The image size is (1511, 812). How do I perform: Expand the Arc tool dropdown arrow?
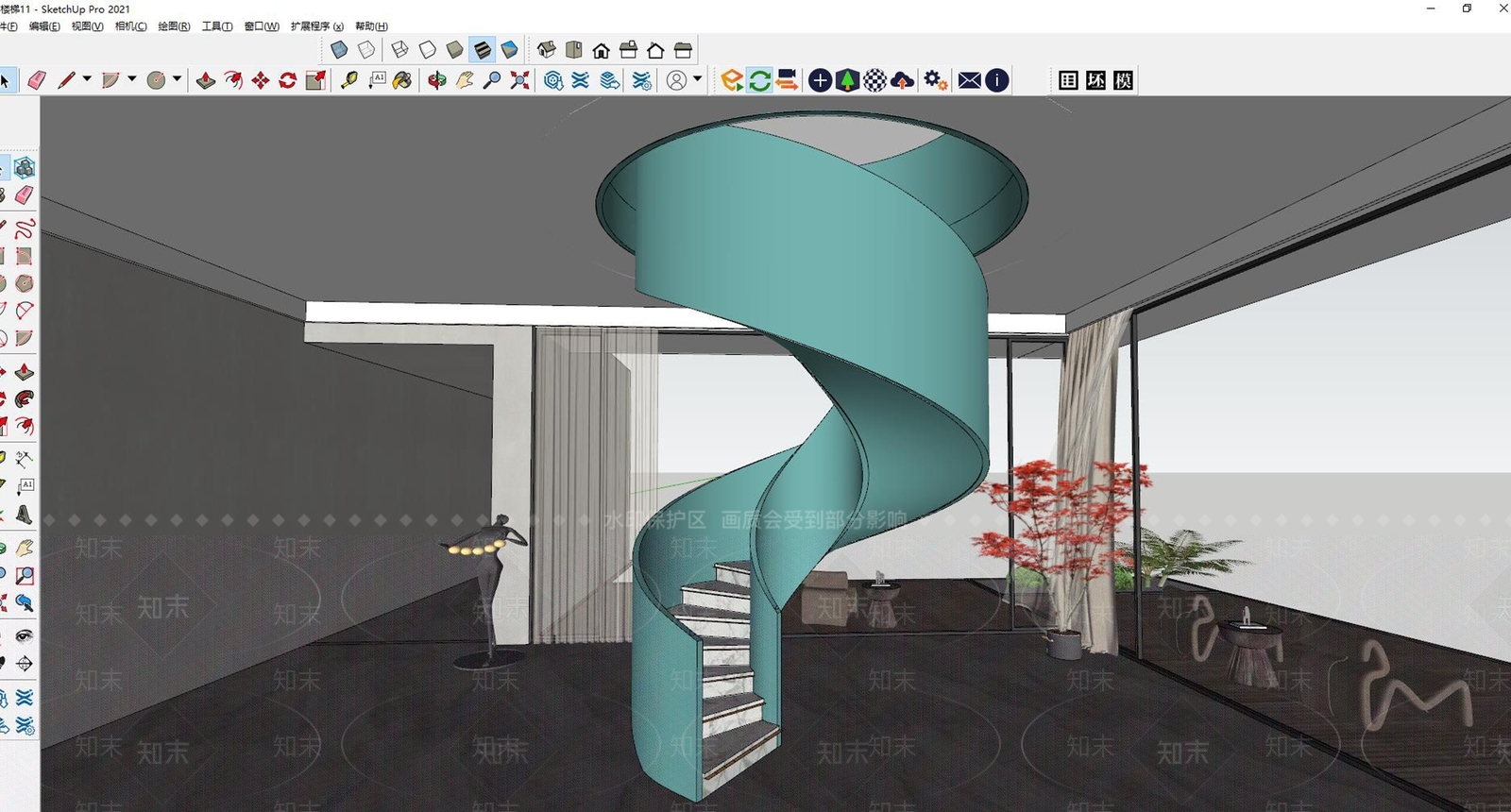coord(132,79)
